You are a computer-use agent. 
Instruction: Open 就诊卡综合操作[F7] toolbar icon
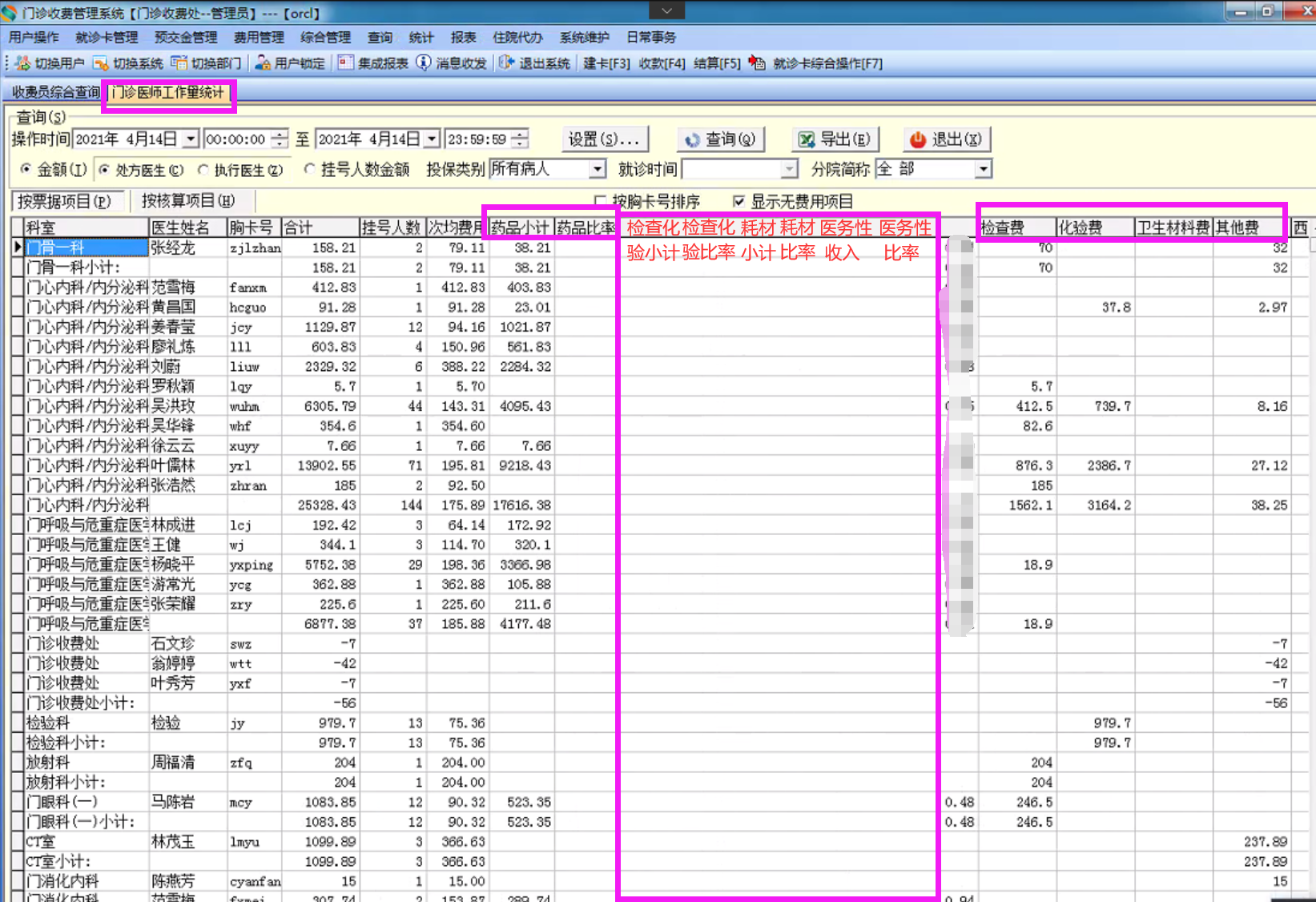[x=757, y=62]
